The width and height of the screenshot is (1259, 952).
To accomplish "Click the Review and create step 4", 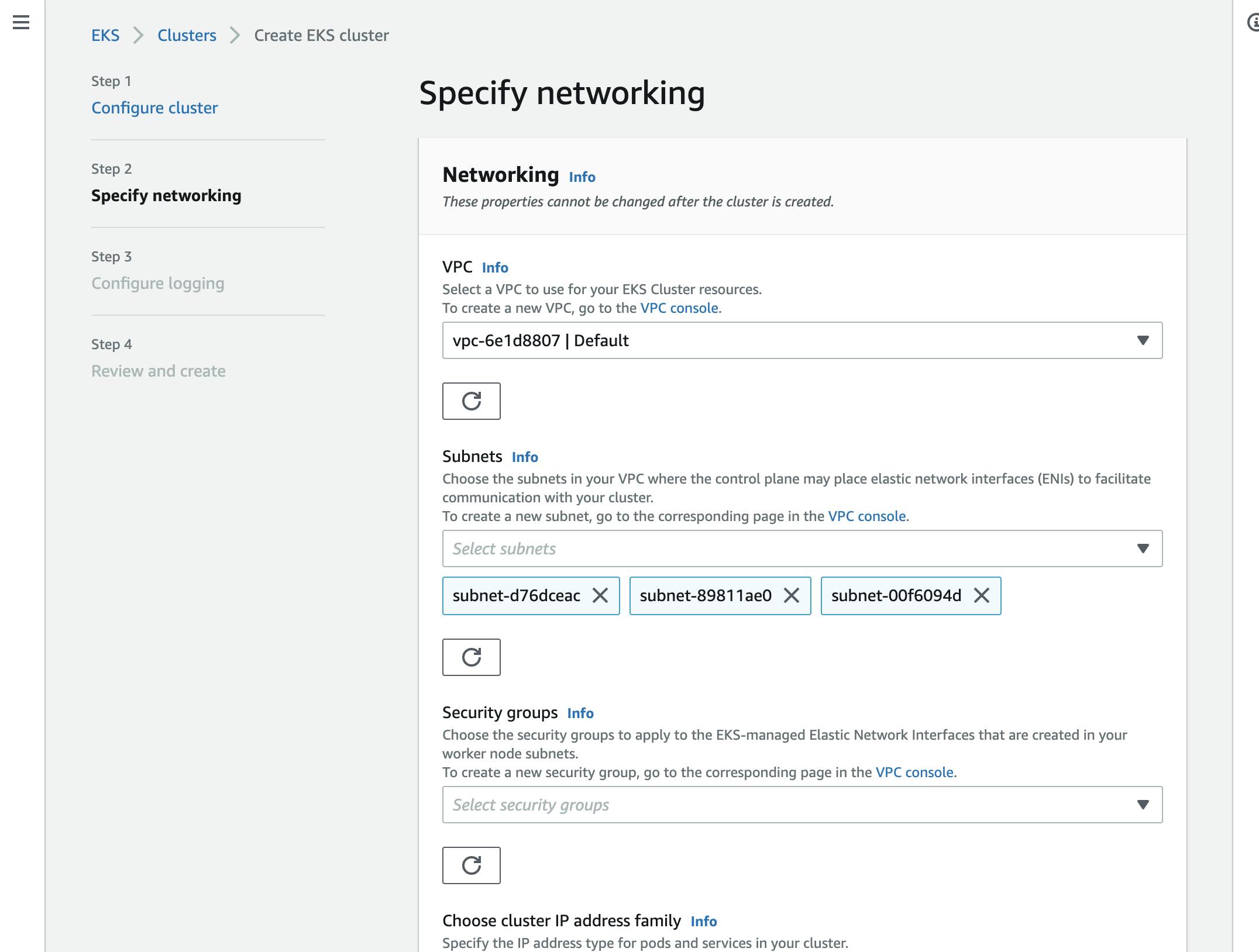I will click(x=159, y=370).
